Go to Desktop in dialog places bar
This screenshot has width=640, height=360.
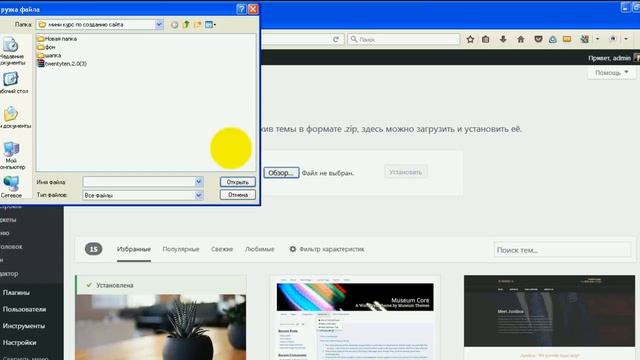tap(12, 83)
